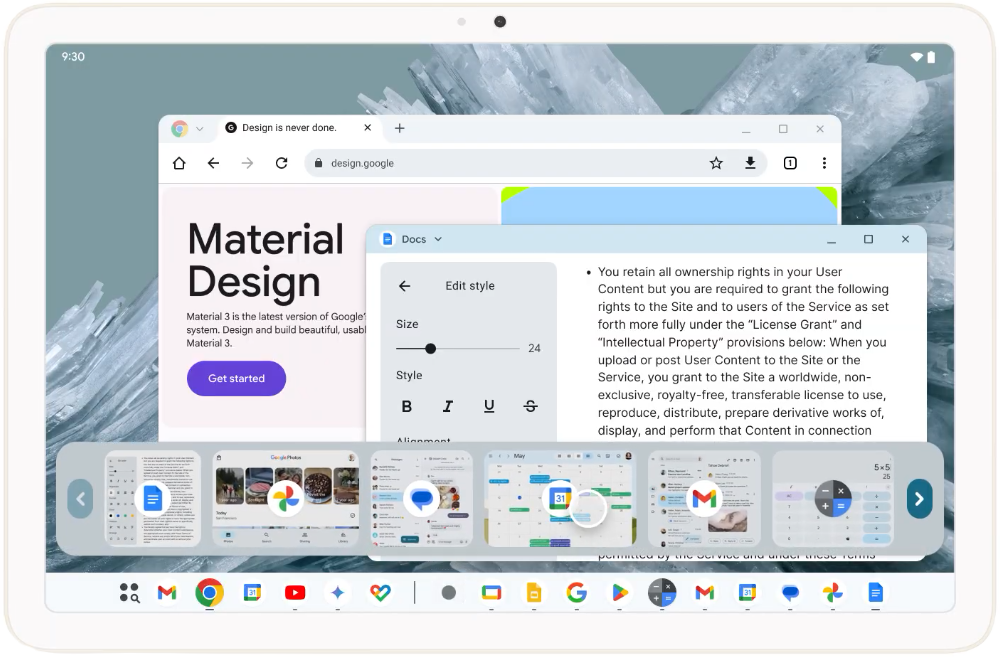
Task: Bookmark the page with the star icon
Action: pyautogui.click(x=716, y=163)
